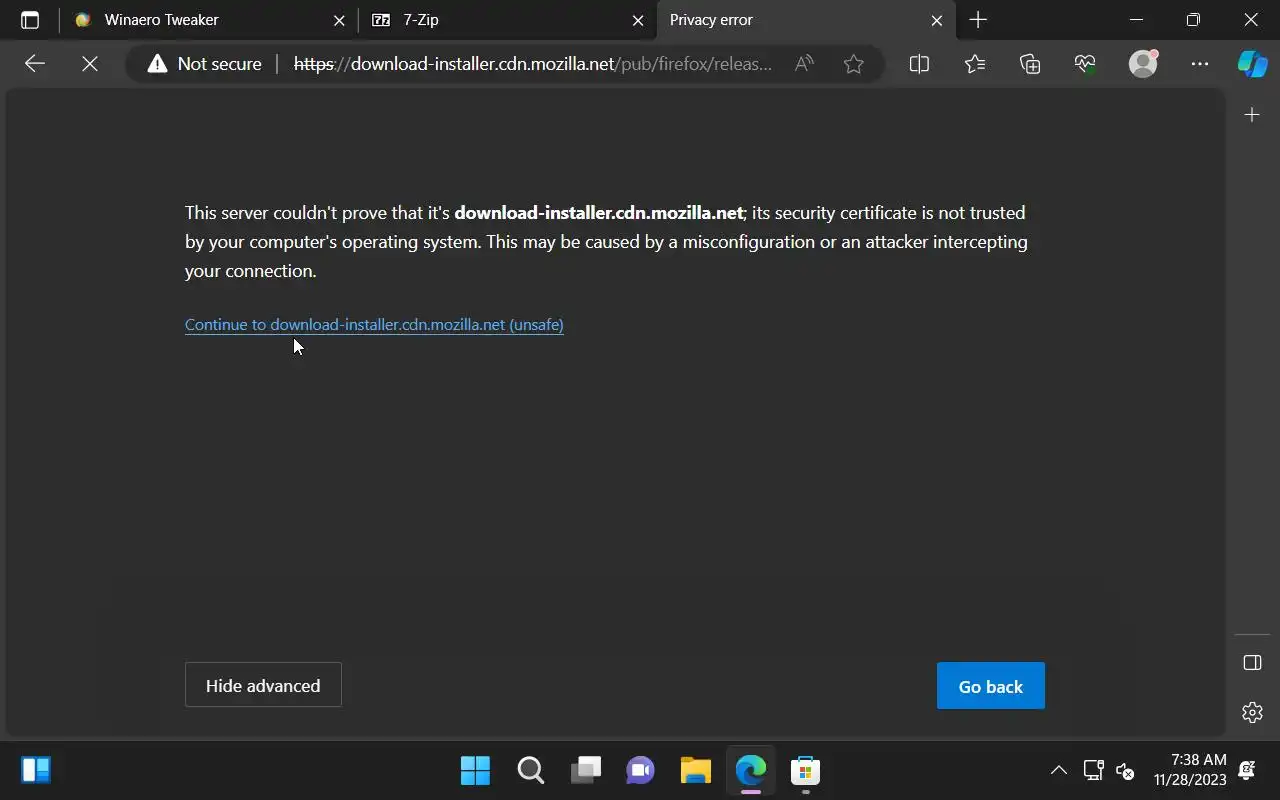Open taskbar Search

click(530, 770)
